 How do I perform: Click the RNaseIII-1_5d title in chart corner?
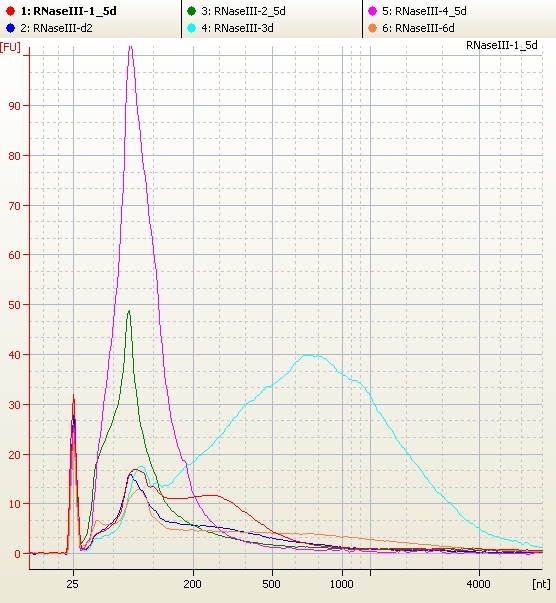(501, 45)
